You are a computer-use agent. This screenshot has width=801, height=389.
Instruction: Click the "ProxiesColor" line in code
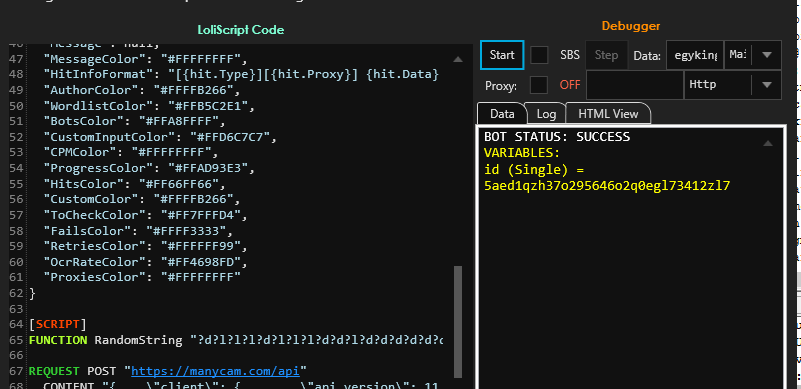(142, 277)
